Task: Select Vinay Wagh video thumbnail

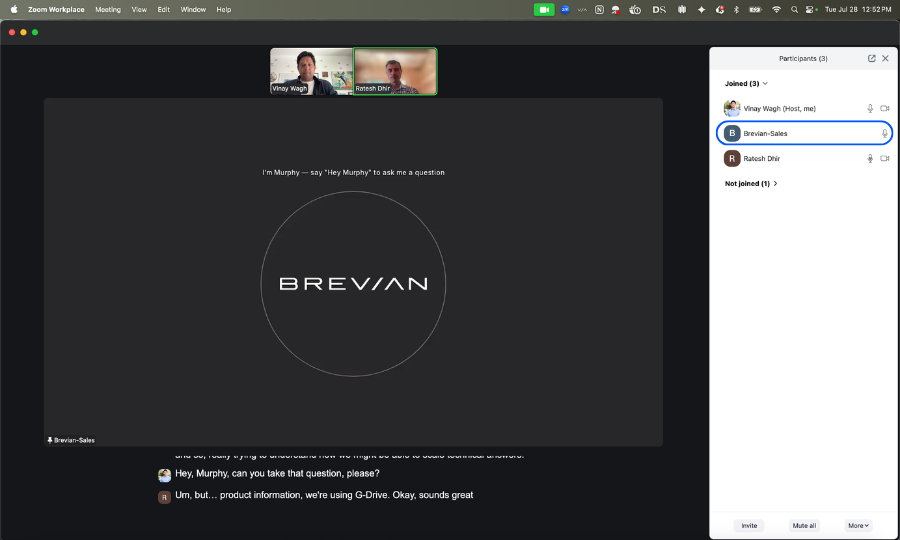Action: coord(311,71)
